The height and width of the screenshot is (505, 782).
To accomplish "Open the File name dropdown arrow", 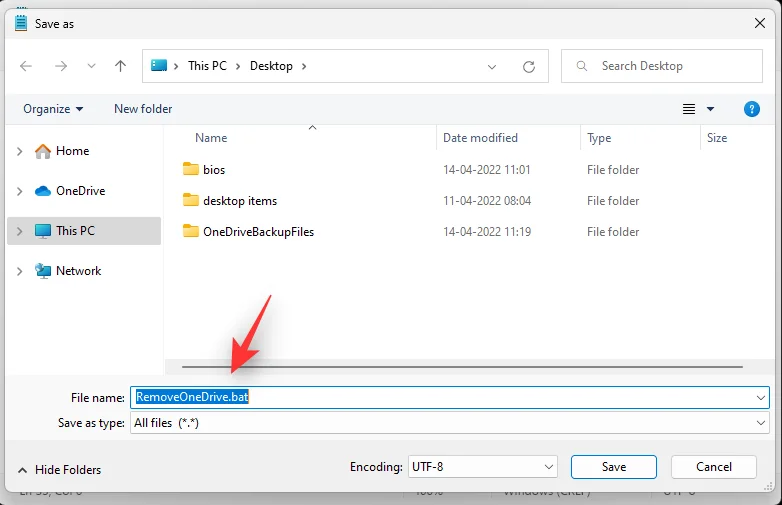I will tap(761, 398).
